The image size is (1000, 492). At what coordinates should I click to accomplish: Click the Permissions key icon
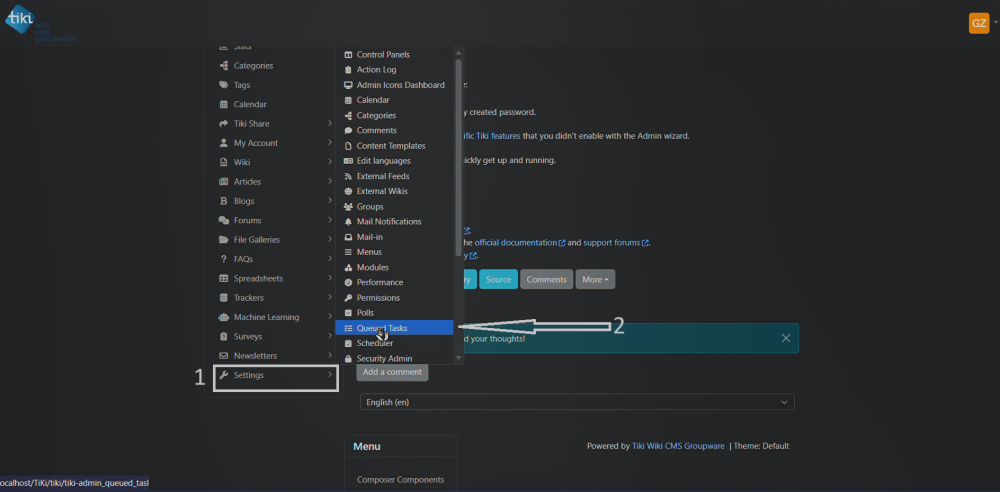(348, 298)
